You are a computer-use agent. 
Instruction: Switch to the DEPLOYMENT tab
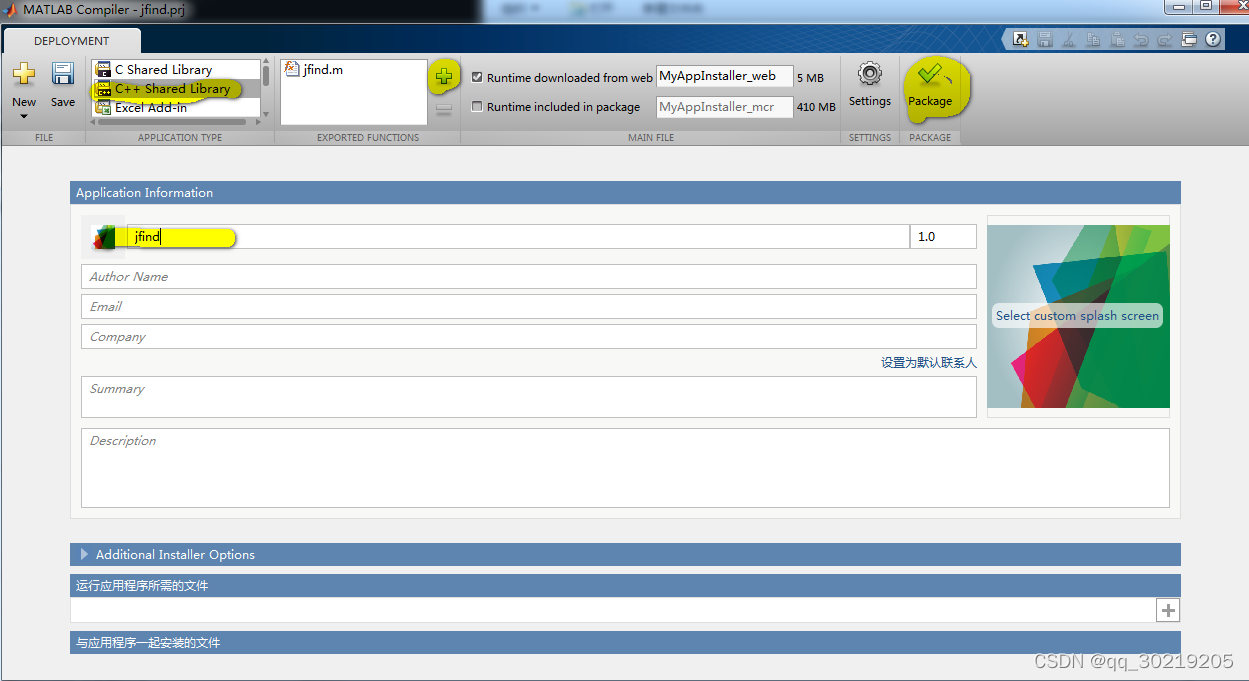coord(70,41)
